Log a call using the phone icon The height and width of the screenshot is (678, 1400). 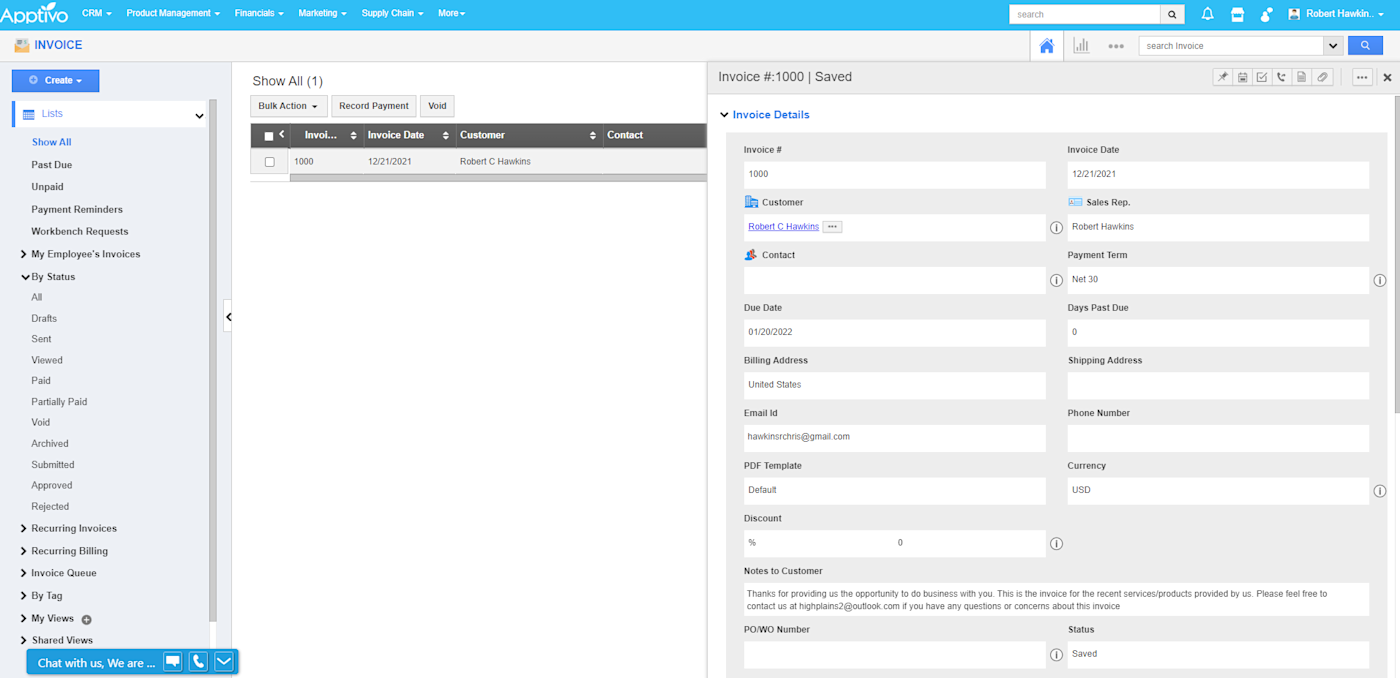1282,76
